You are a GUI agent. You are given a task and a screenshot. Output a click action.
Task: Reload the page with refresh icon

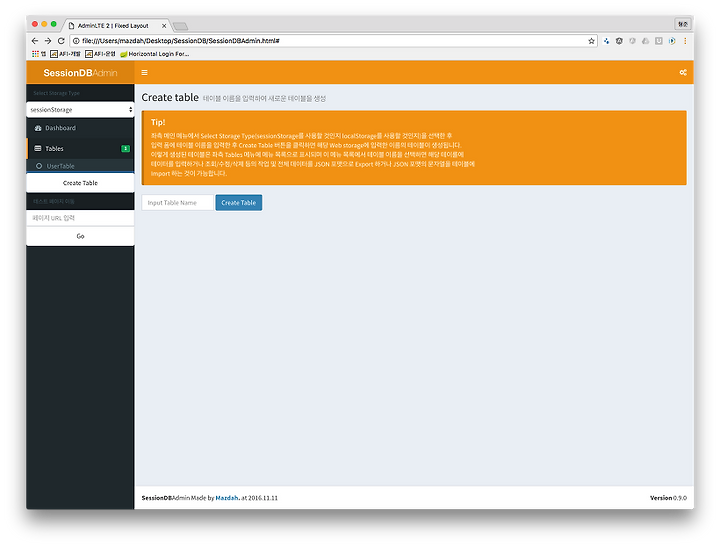[x=61, y=41]
